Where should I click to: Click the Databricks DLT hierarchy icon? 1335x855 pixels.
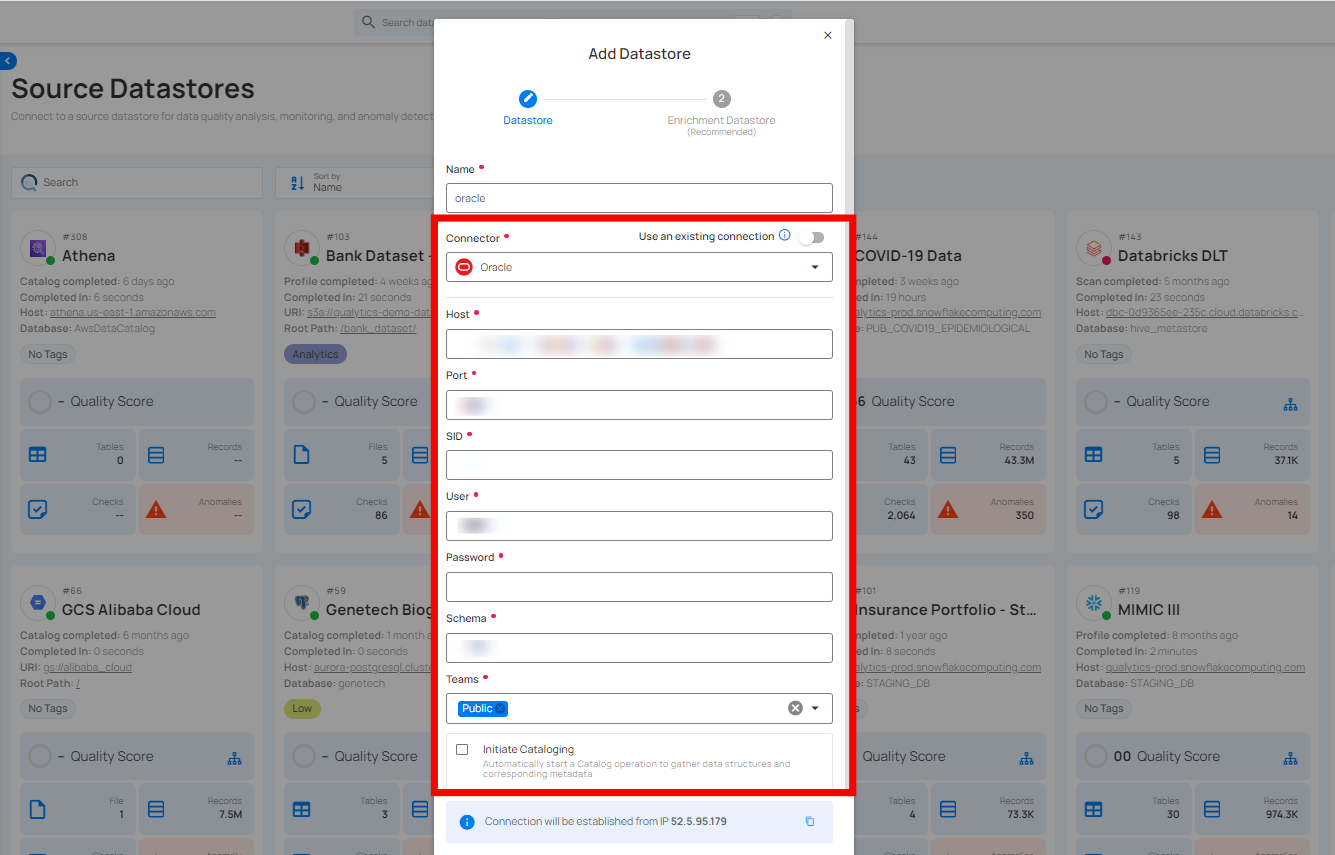pos(1290,404)
